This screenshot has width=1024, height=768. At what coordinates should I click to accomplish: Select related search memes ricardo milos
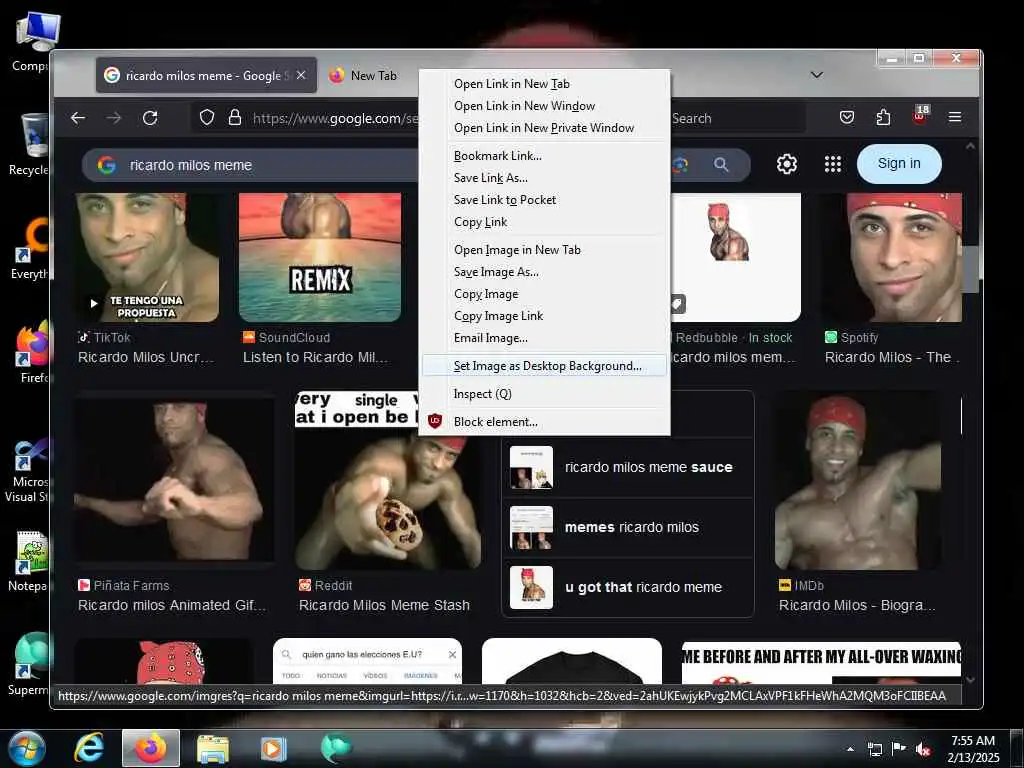(x=628, y=528)
